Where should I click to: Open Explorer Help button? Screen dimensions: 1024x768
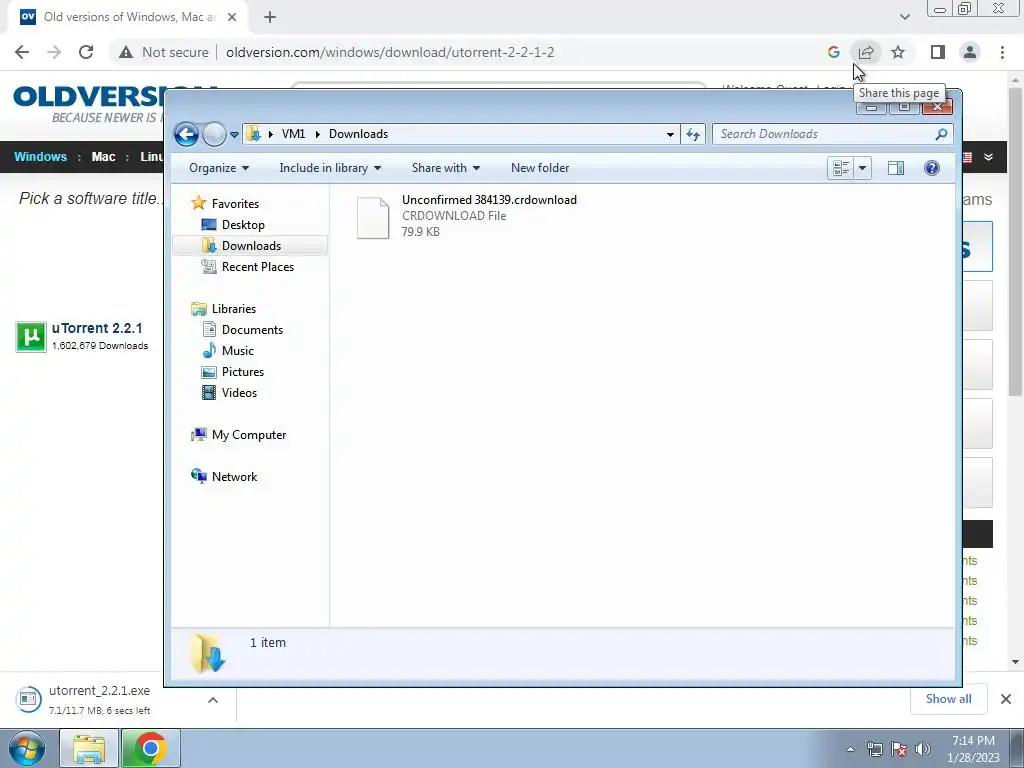click(932, 168)
